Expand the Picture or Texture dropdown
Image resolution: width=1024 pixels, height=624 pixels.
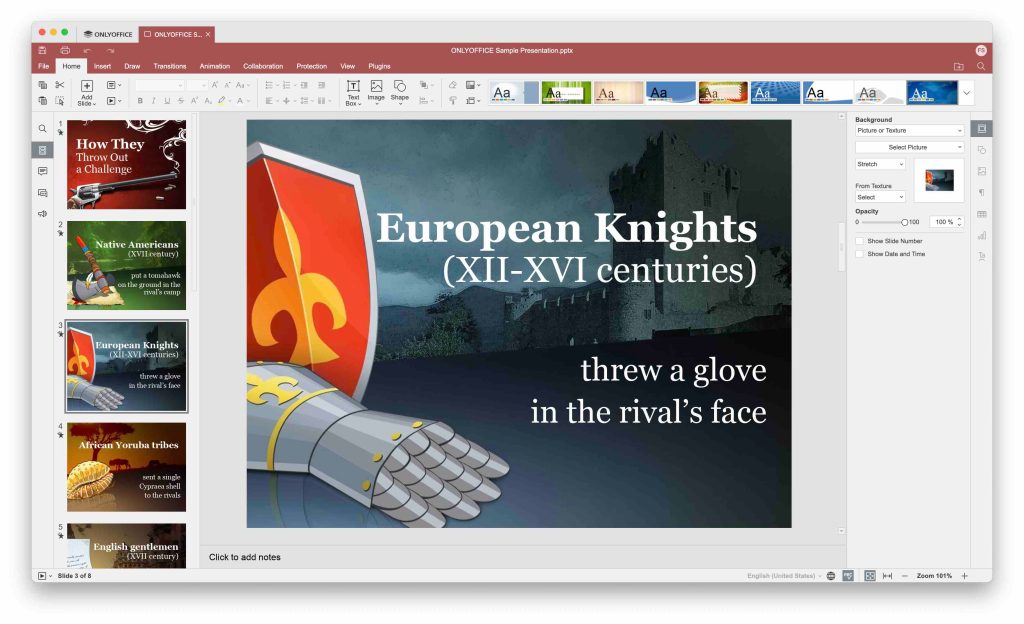(x=909, y=130)
